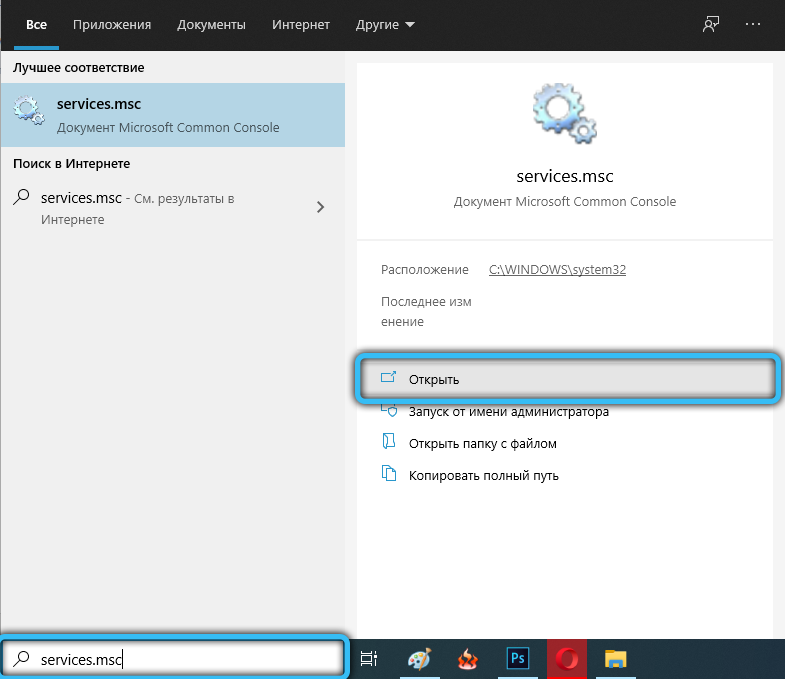The image size is (785, 679).
Task: Switch to Opera browser in taskbar
Action: pos(567,659)
